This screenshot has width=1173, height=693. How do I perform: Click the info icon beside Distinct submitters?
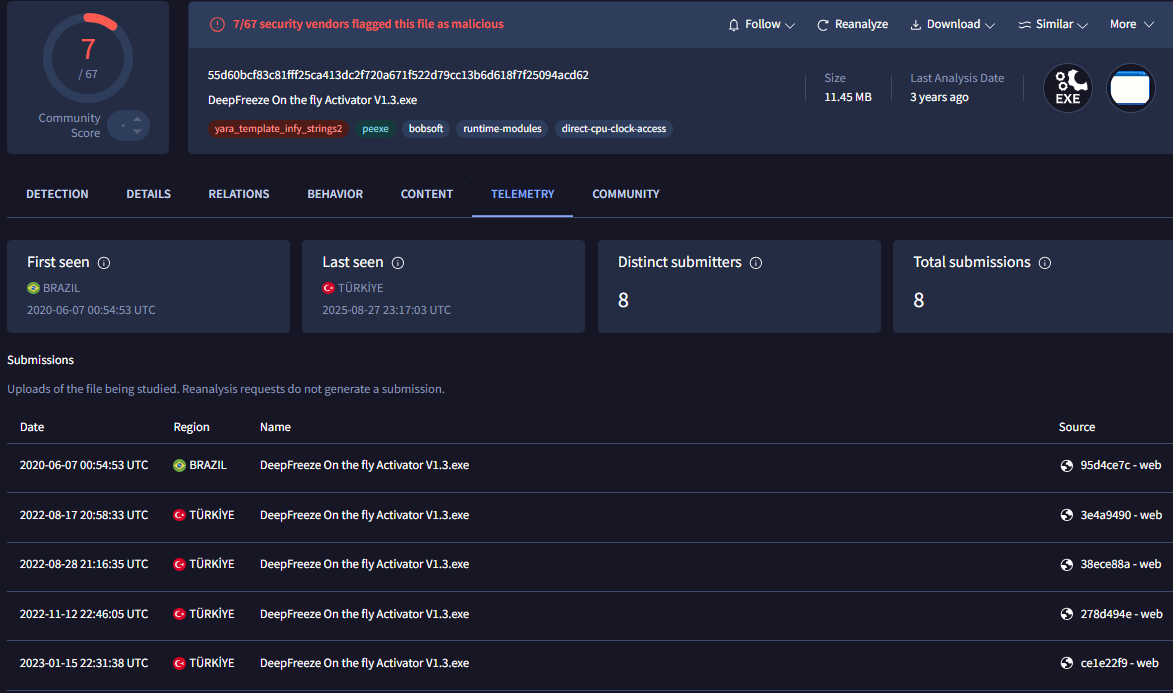tap(756, 263)
